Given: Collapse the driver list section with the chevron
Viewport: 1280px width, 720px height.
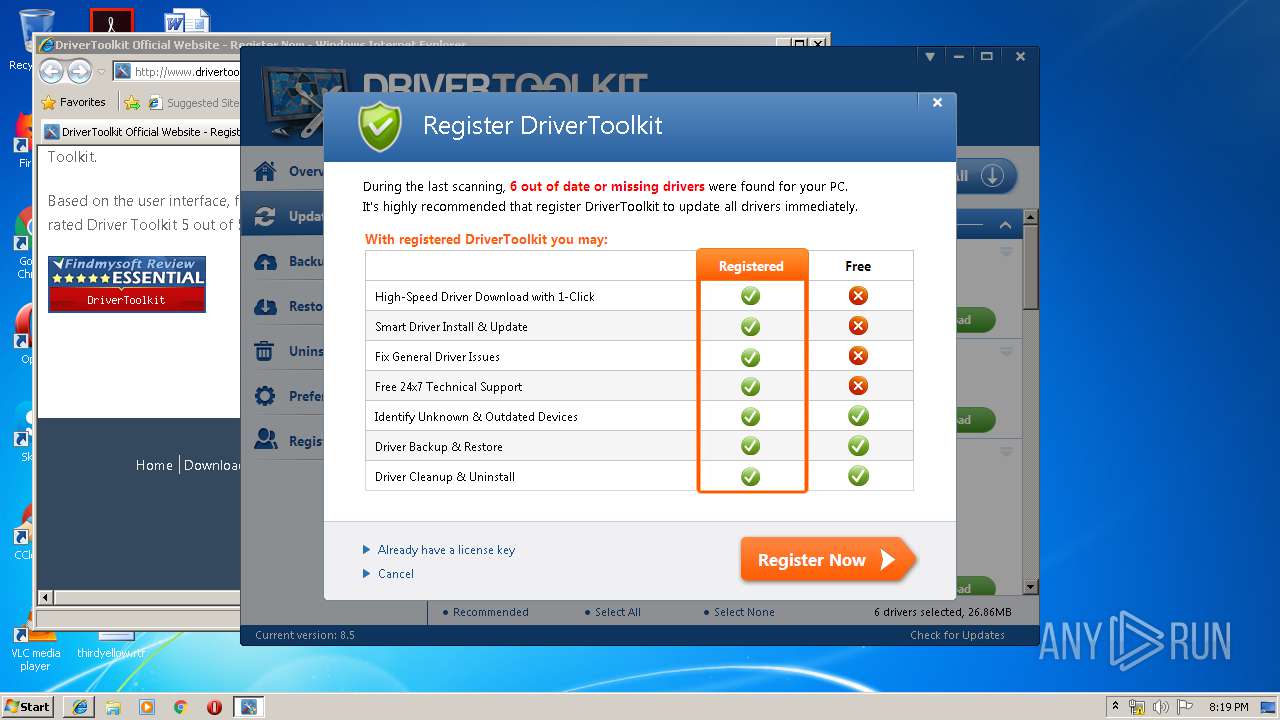Looking at the screenshot, I should [1005, 225].
